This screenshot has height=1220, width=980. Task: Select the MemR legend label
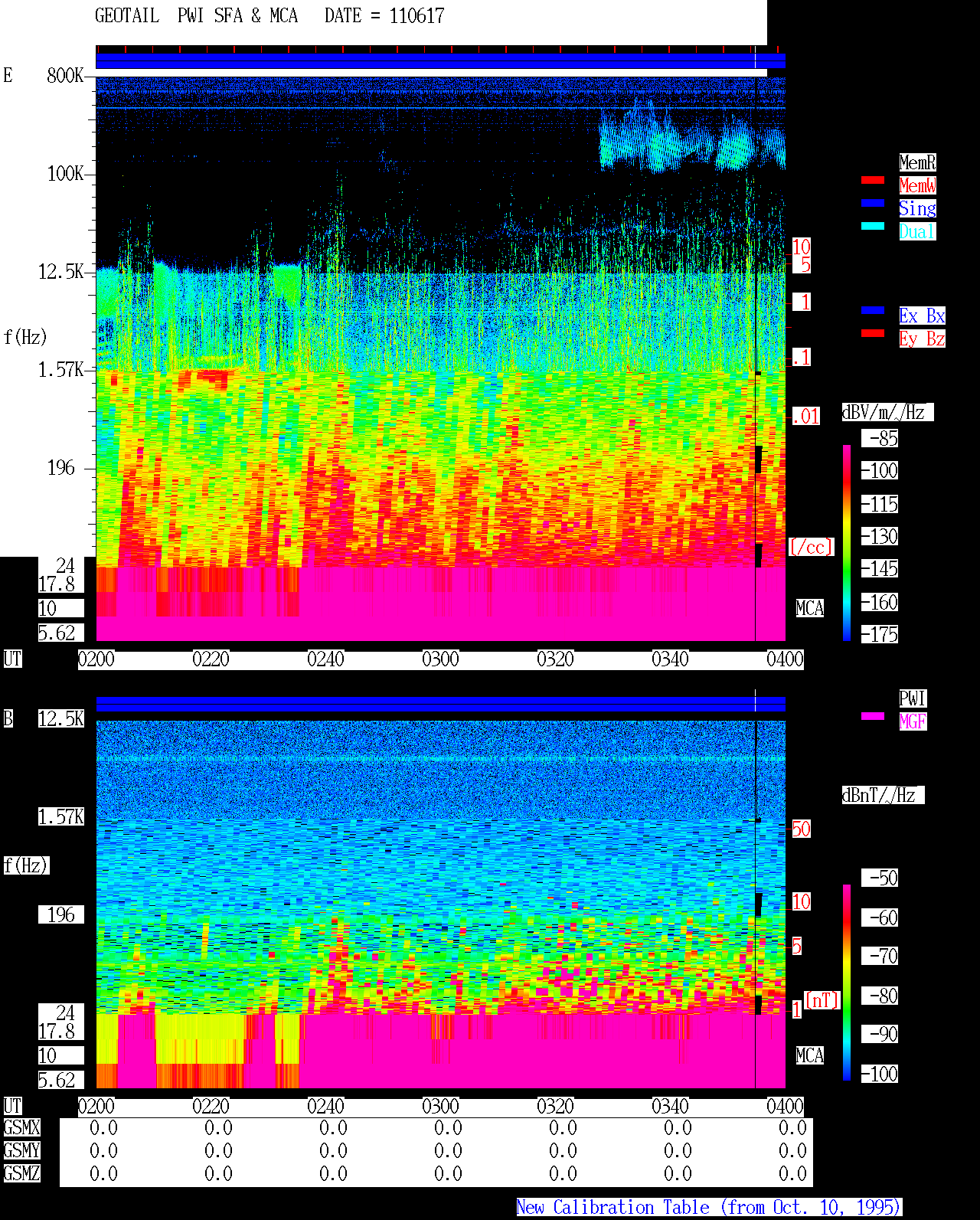917,162
